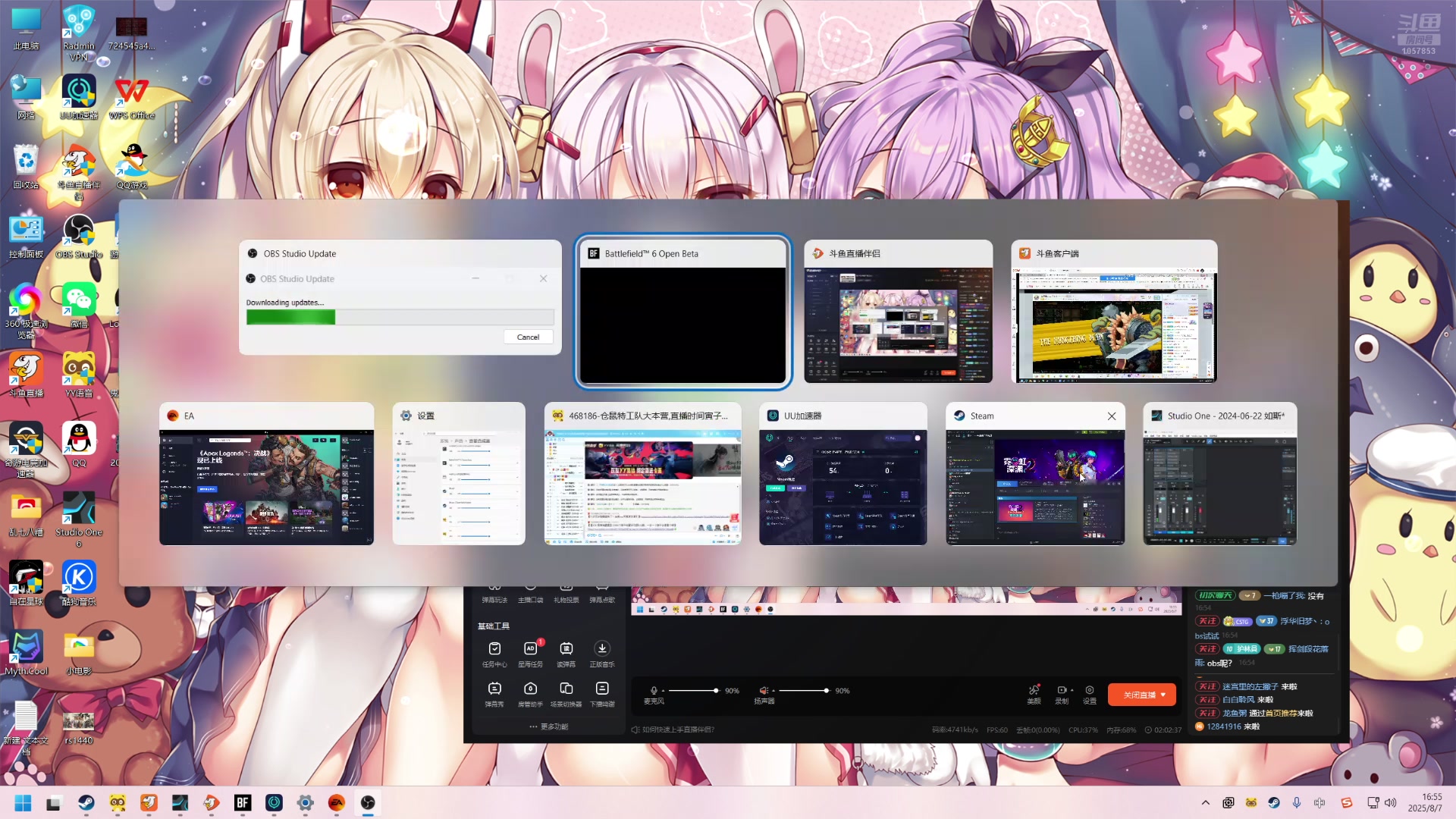Switch to the OBS Studio Update window thumbnail
Screen dimensions: 1456x819
coord(400,297)
